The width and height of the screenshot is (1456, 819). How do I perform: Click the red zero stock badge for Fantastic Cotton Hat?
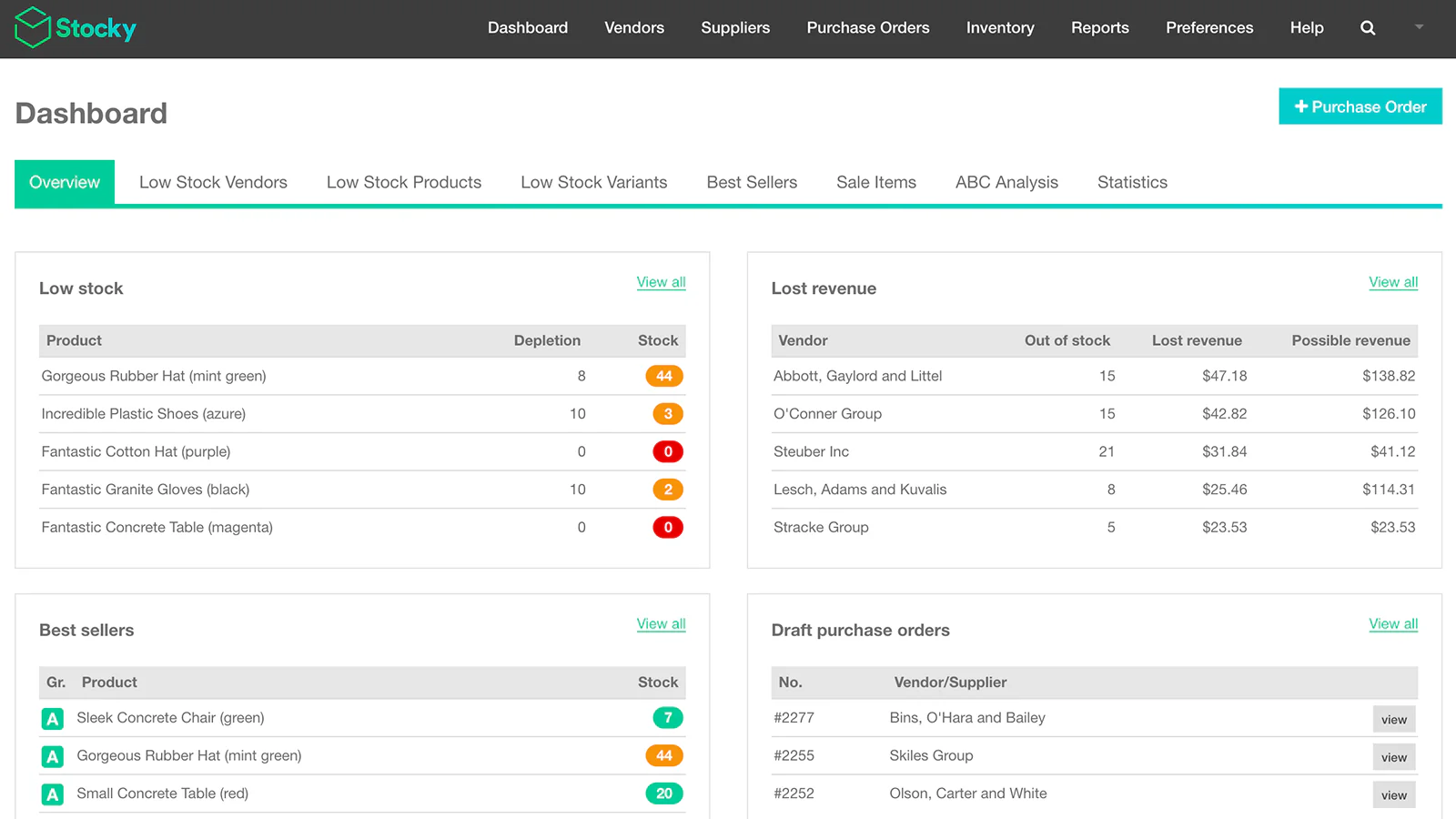(x=668, y=451)
